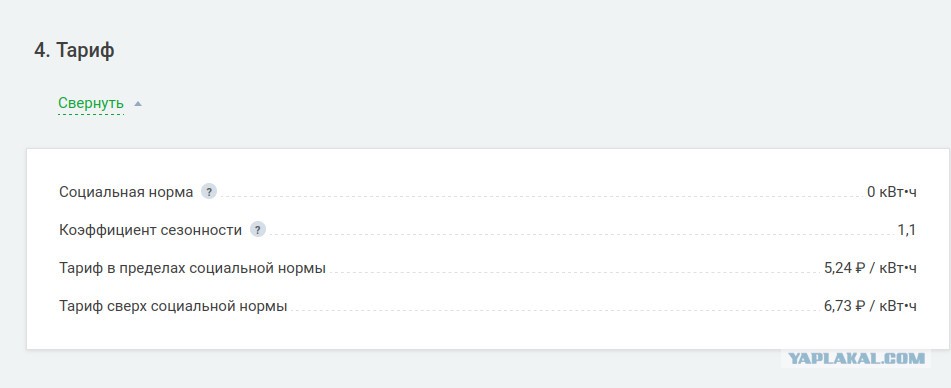Click the dotted leader line in Коэффициент сезонности row
951x388 pixels.
click(x=581, y=235)
